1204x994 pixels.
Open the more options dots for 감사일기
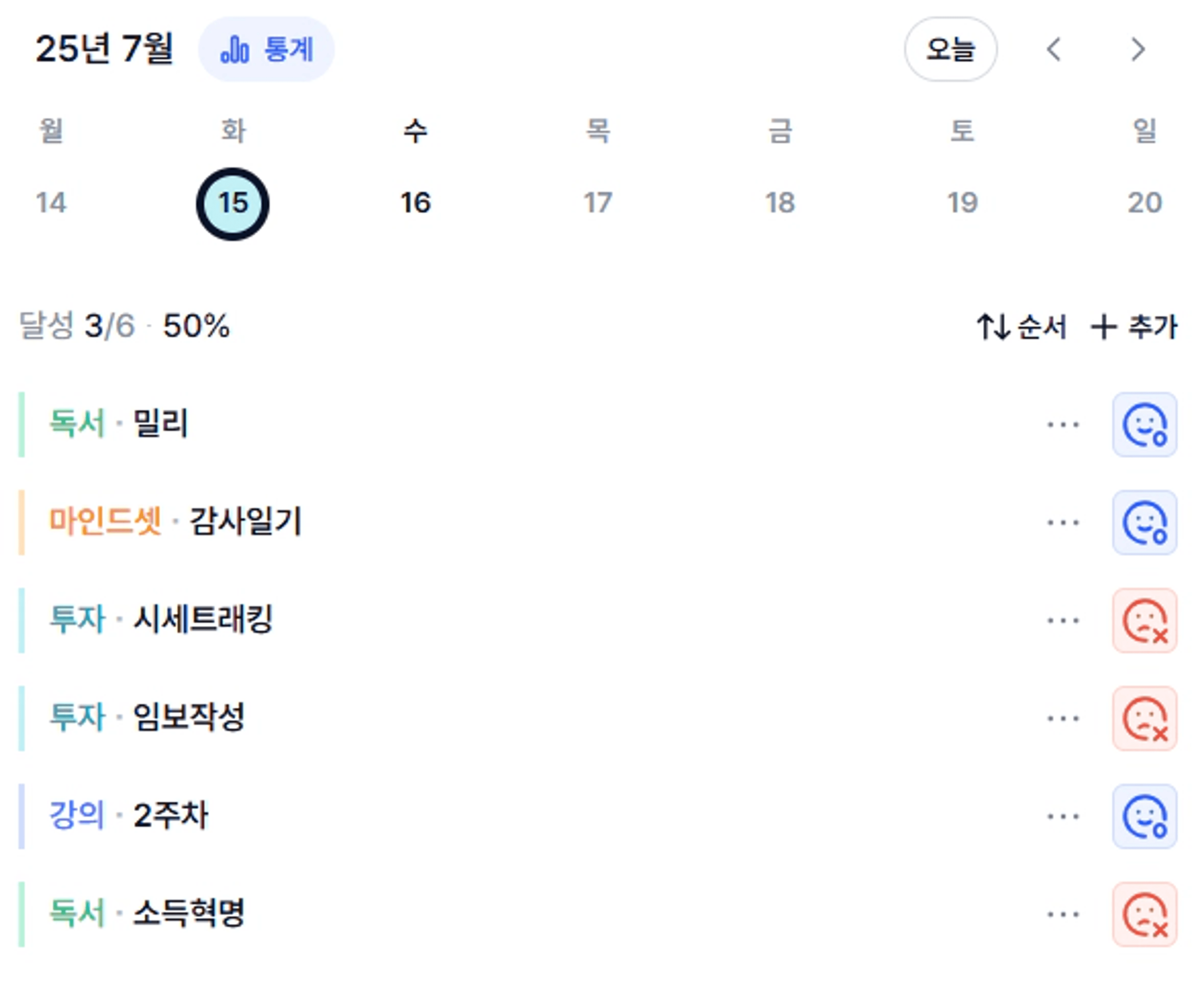coord(1063,522)
